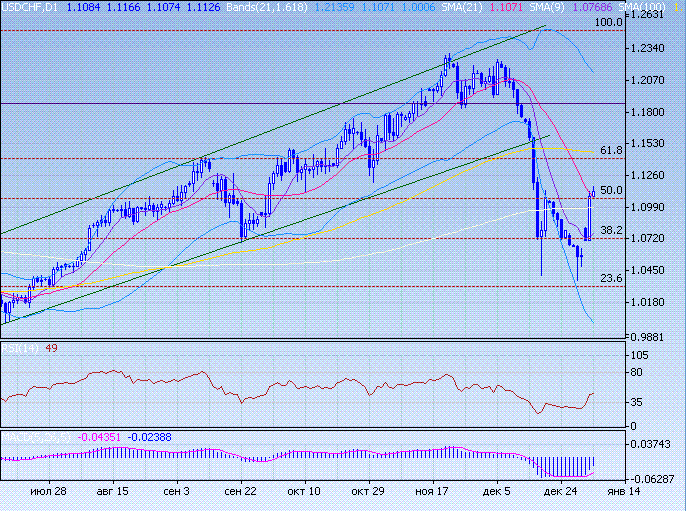Select the 'дек 24' date label
The height and width of the screenshot is (511, 686).
click(558, 493)
